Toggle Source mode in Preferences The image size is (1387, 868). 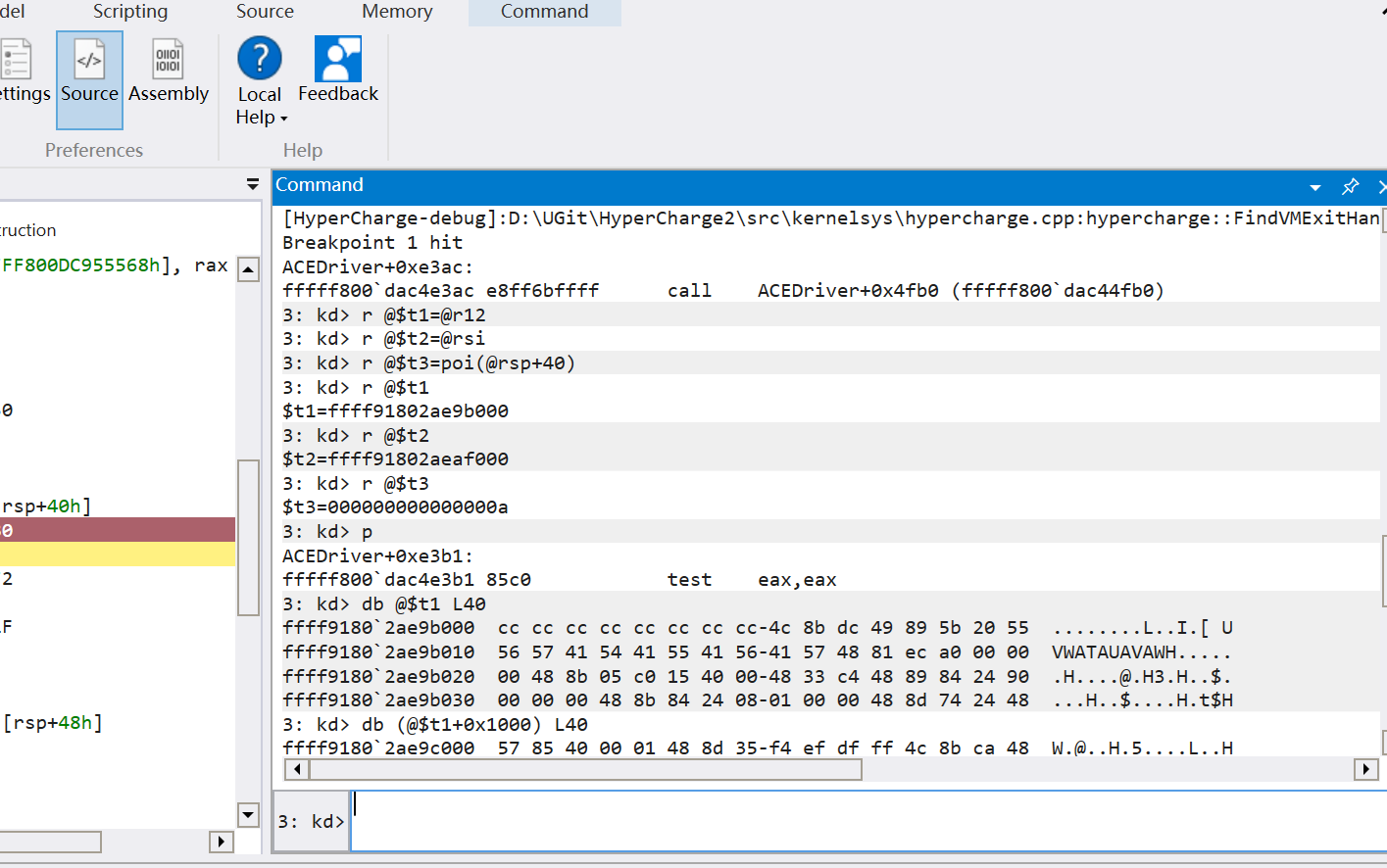(89, 78)
